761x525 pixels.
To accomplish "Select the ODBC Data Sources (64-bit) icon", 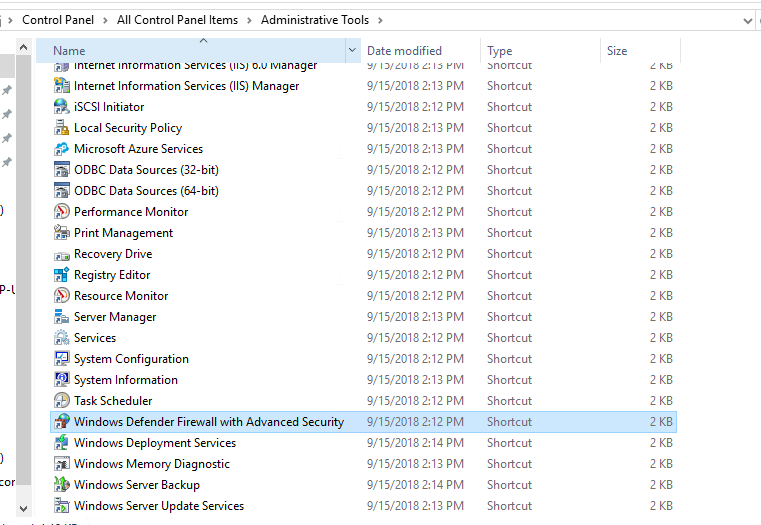I will 62,191.
